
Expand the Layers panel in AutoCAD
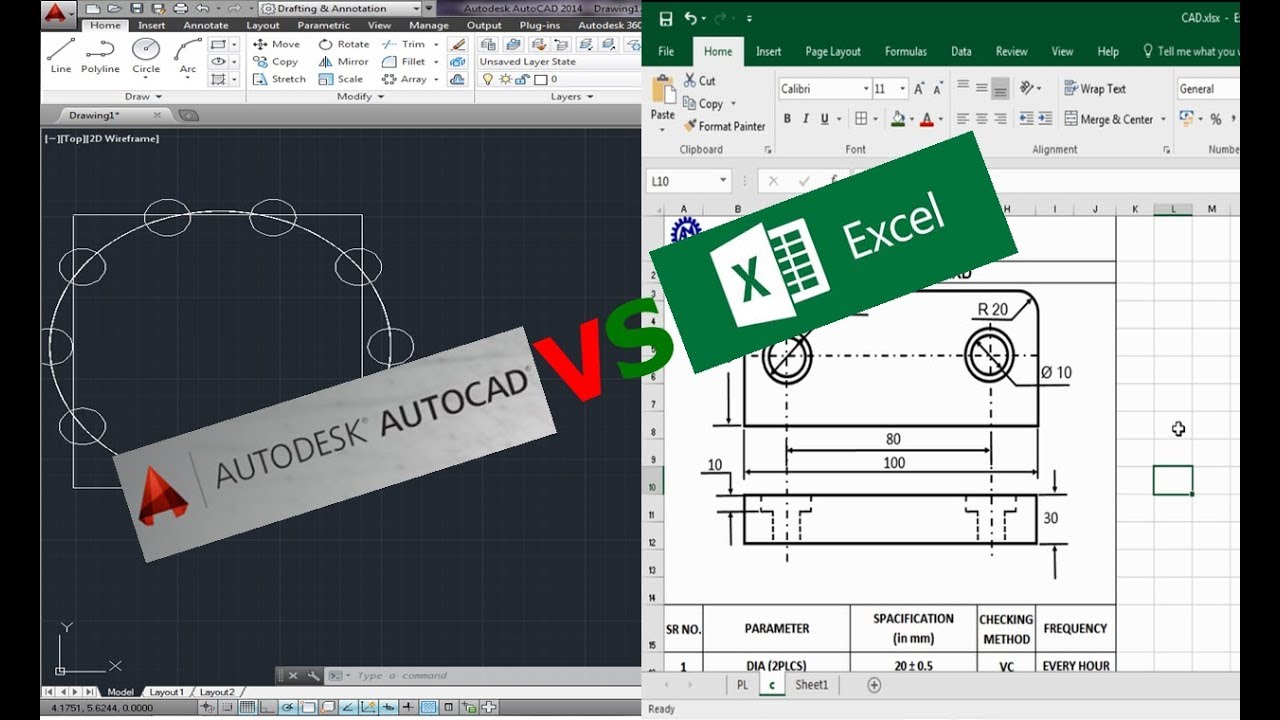[x=572, y=97]
